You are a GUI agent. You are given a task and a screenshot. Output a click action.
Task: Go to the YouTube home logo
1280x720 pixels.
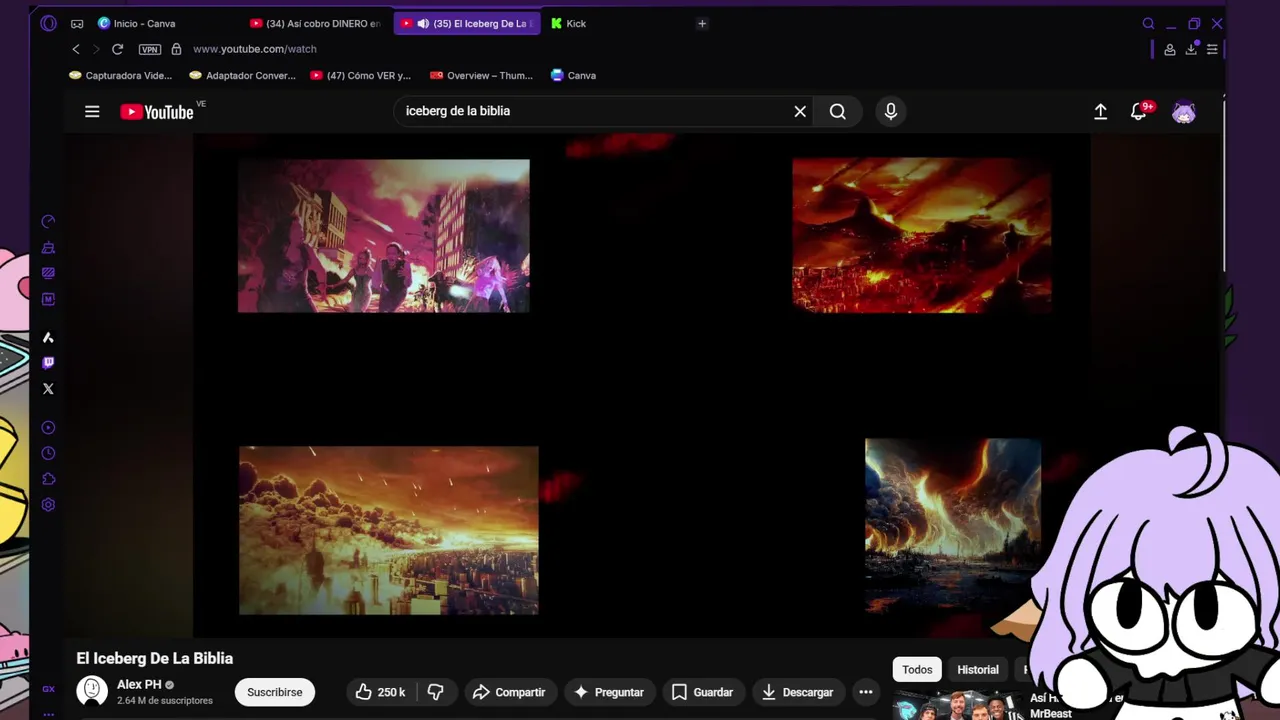point(157,112)
